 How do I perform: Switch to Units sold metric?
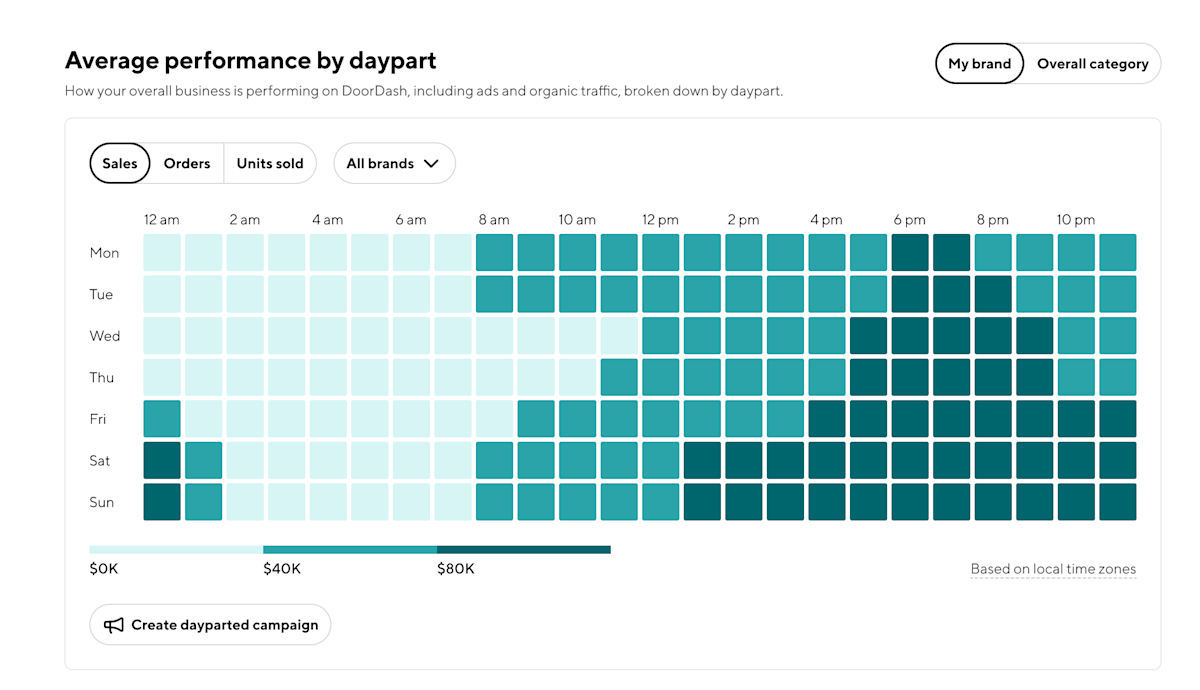pos(270,164)
